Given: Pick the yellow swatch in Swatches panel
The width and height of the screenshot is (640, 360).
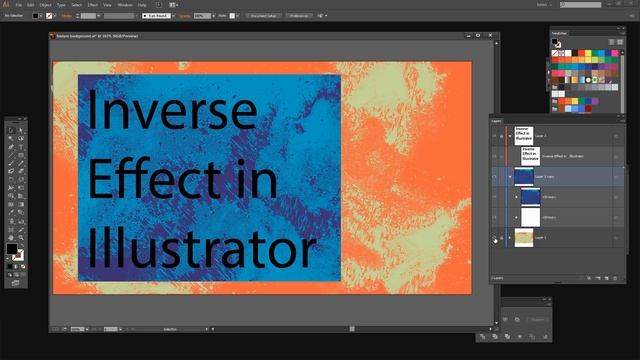Looking at the screenshot, I should (x=588, y=53).
